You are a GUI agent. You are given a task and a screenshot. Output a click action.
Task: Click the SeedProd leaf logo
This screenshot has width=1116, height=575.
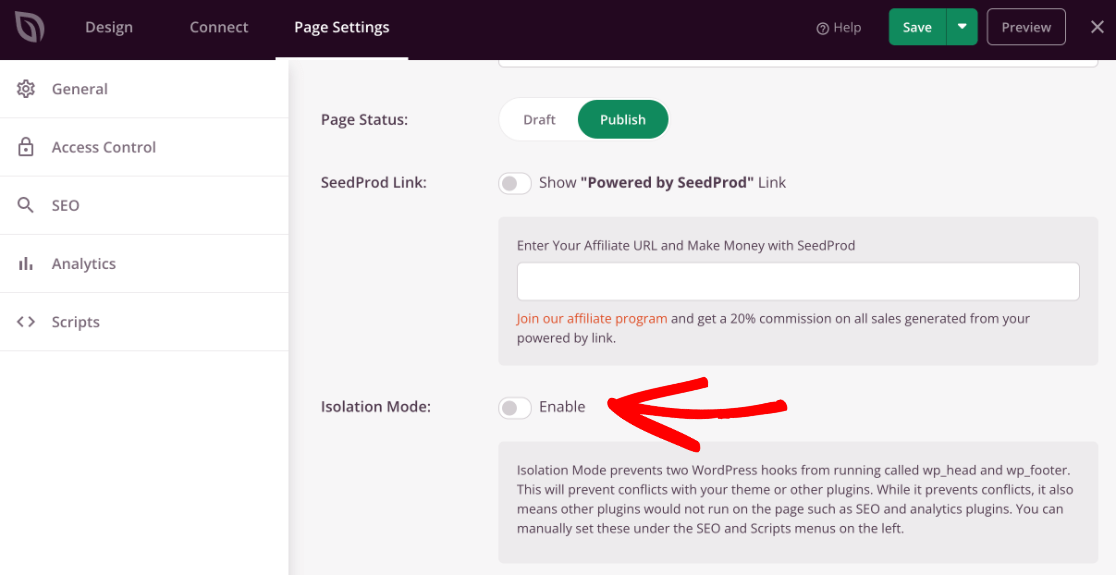pyautogui.click(x=29, y=28)
